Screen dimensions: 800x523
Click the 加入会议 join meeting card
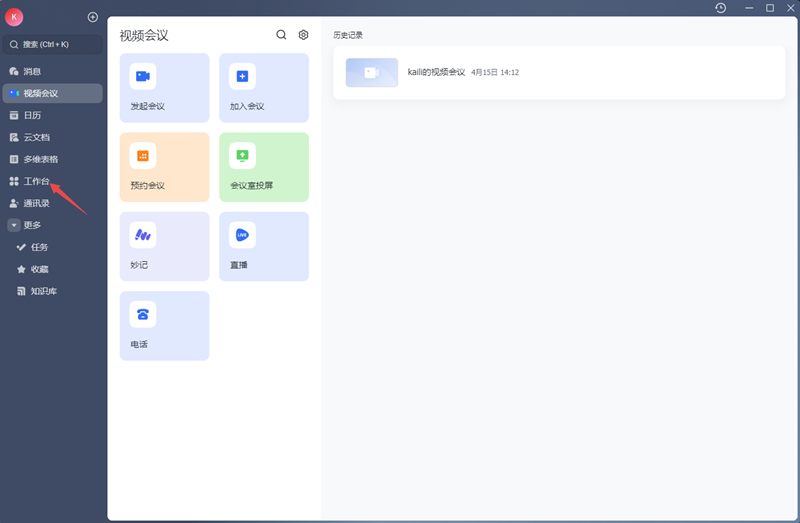tap(264, 88)
